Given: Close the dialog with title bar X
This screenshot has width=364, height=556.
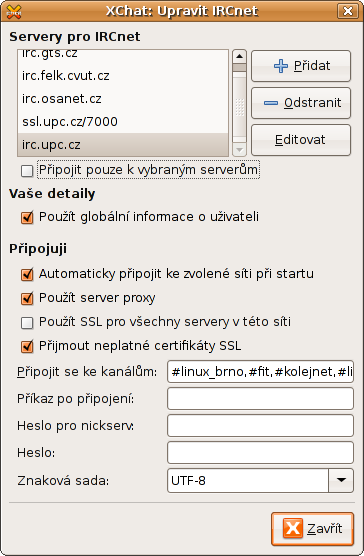Looking at the screenshot, I should click(347, 11).
